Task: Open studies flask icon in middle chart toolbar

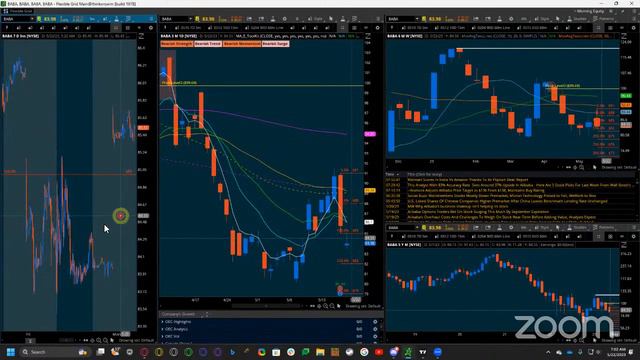Action: [343, 19]
